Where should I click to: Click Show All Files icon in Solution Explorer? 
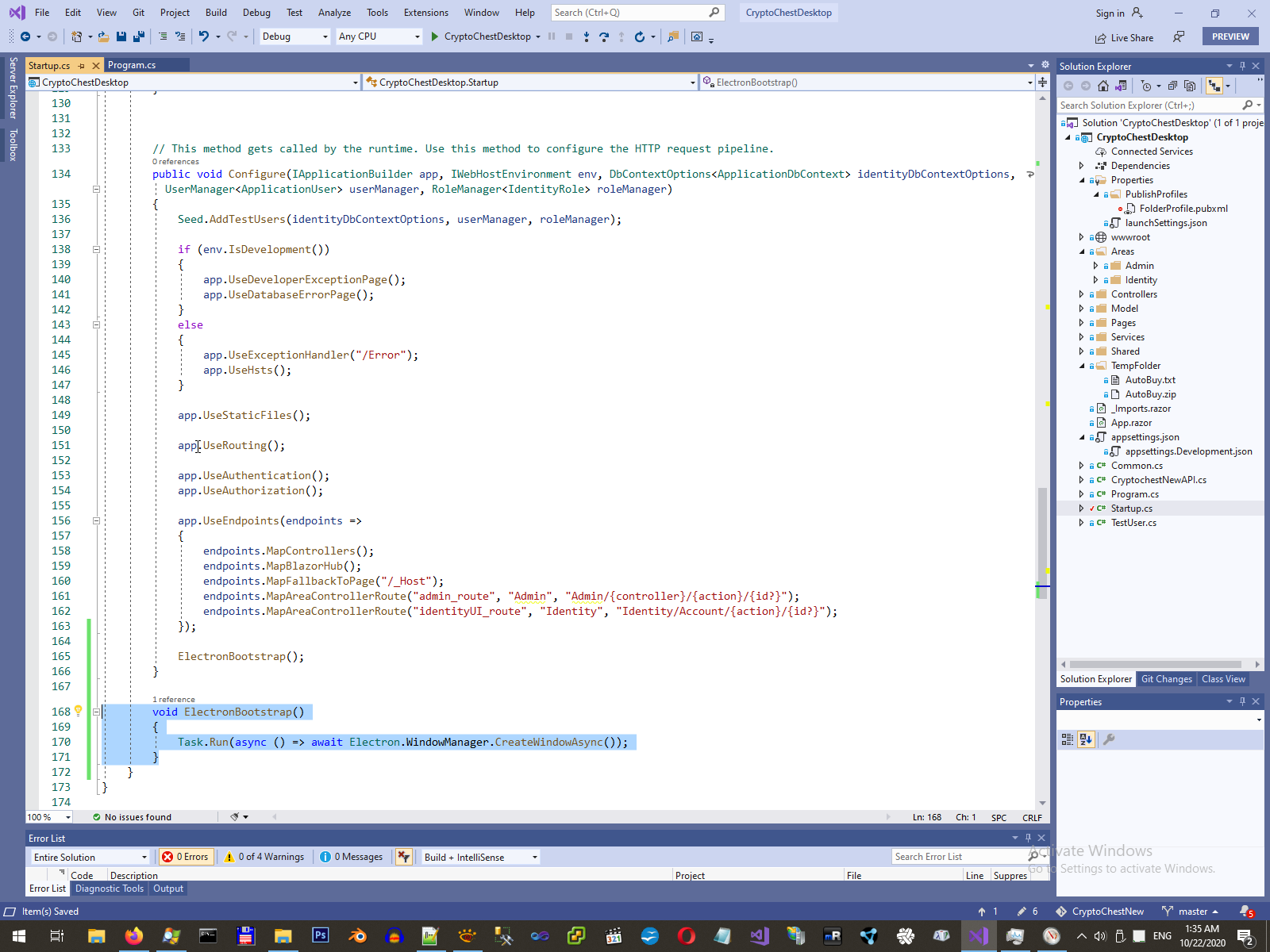point(1189,86)
